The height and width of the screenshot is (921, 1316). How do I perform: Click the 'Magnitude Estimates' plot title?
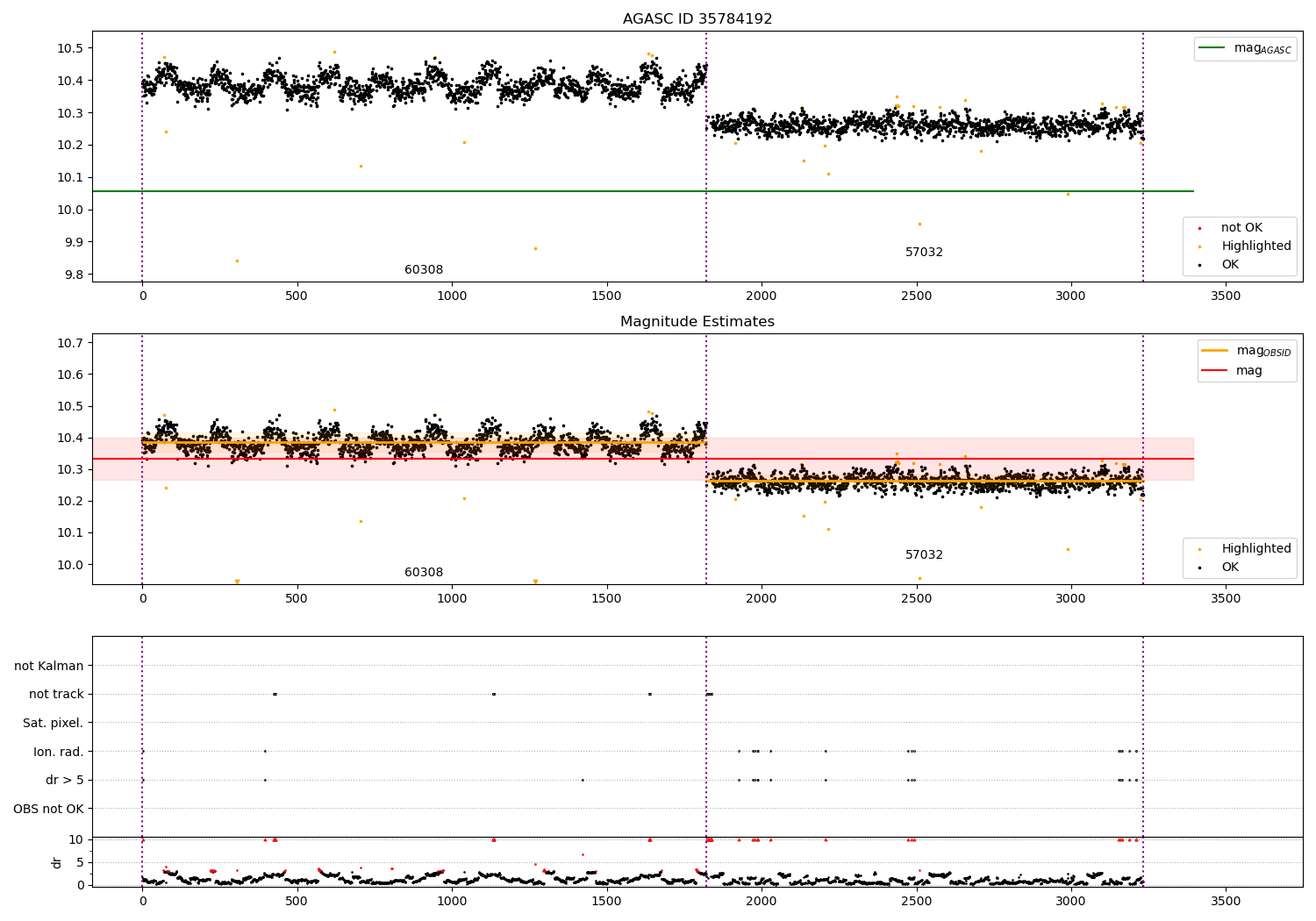[x=697, y=322]
